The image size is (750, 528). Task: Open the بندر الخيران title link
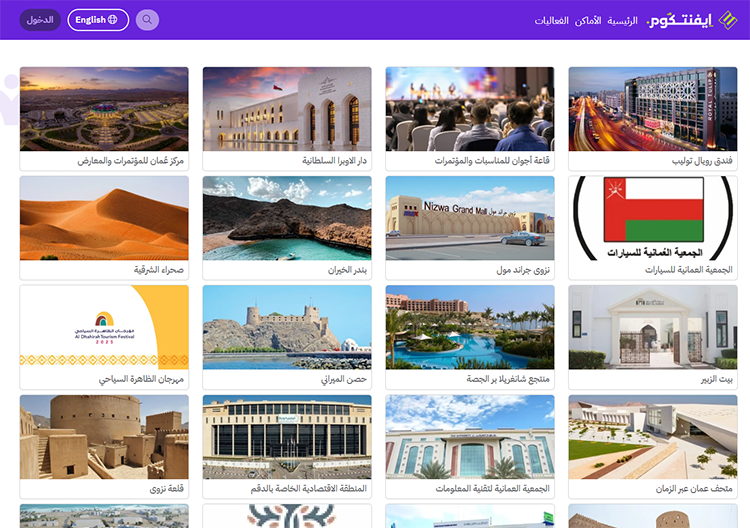[x=347, y=270]
